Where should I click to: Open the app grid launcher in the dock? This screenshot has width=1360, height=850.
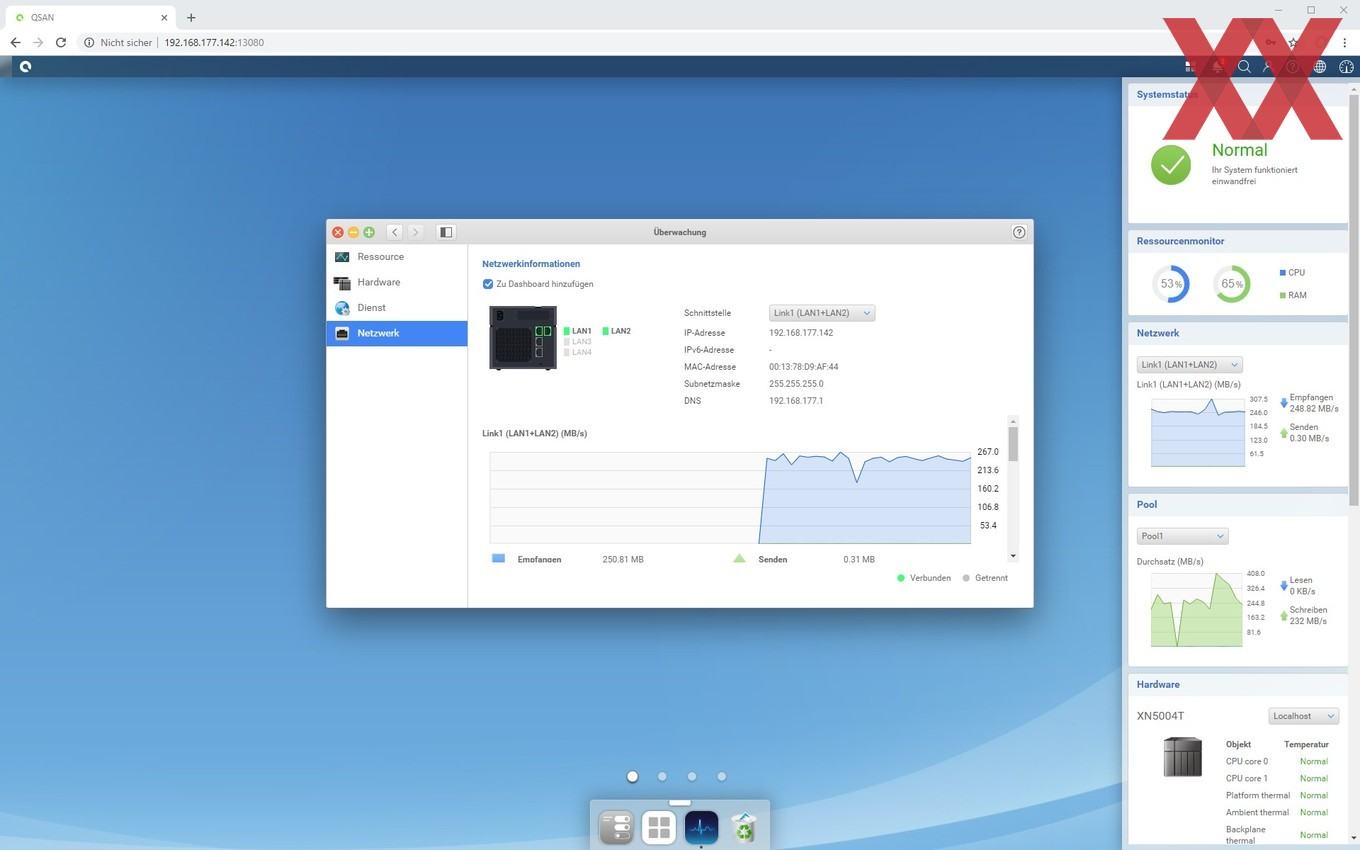pos(659,827)
